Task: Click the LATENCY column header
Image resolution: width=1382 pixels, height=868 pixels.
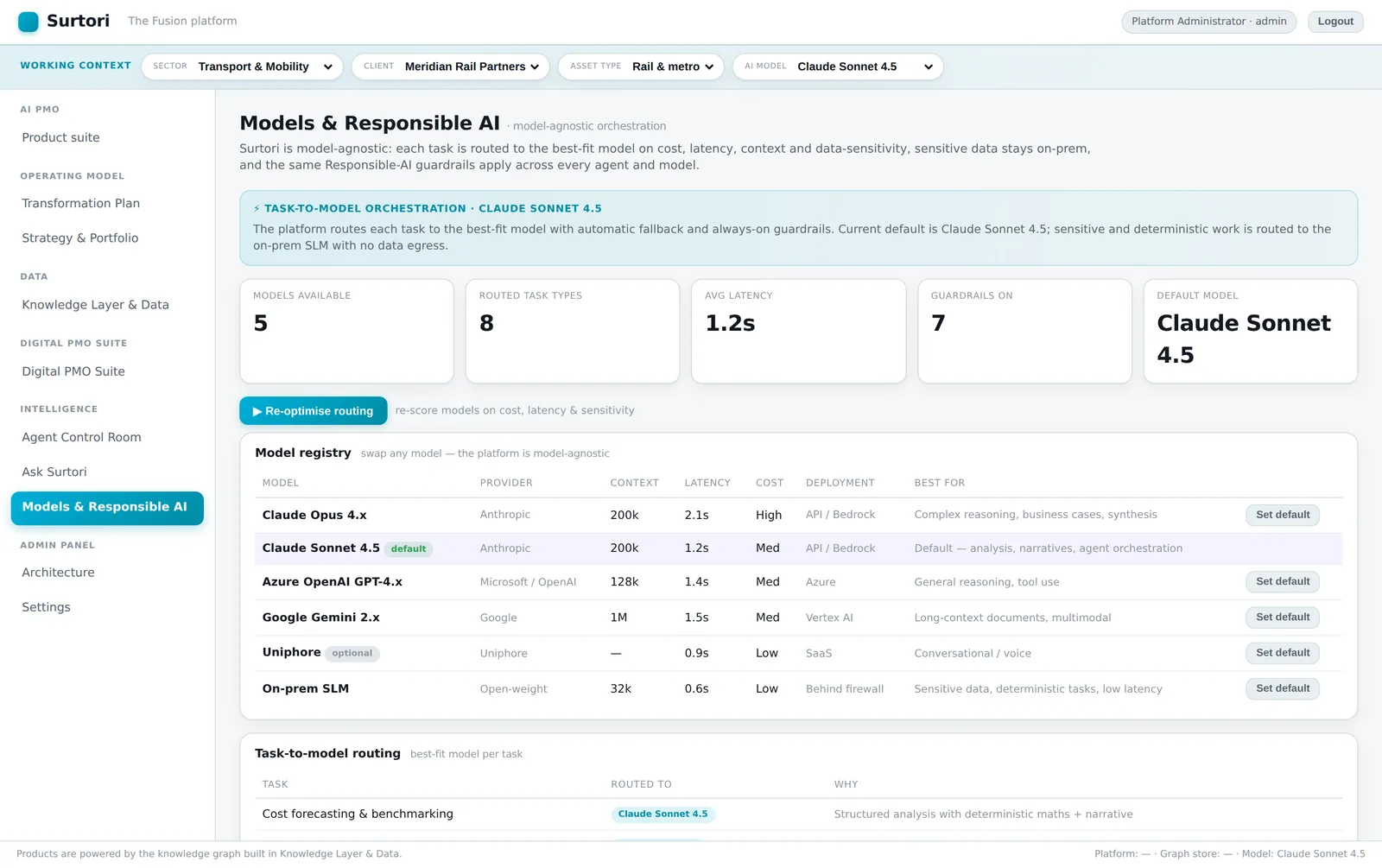Action: (707, 483)
